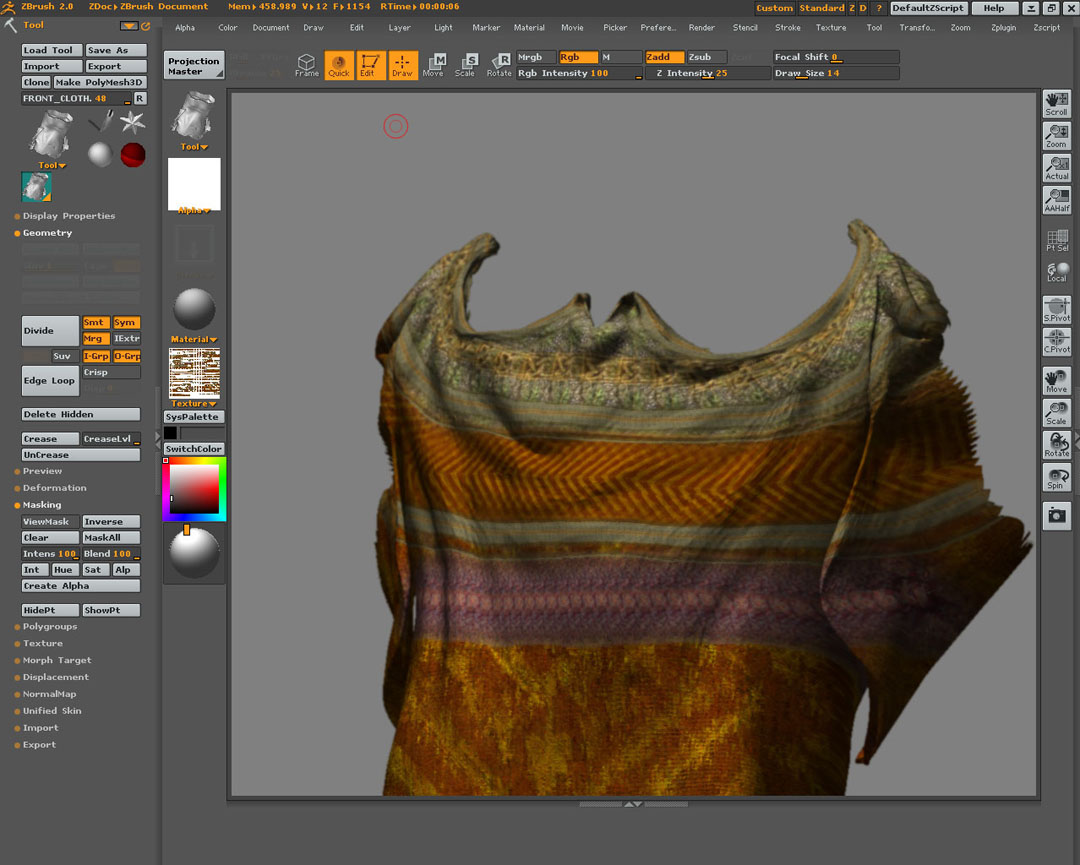Open the Alpha selector dropdown

click(193, 210)
